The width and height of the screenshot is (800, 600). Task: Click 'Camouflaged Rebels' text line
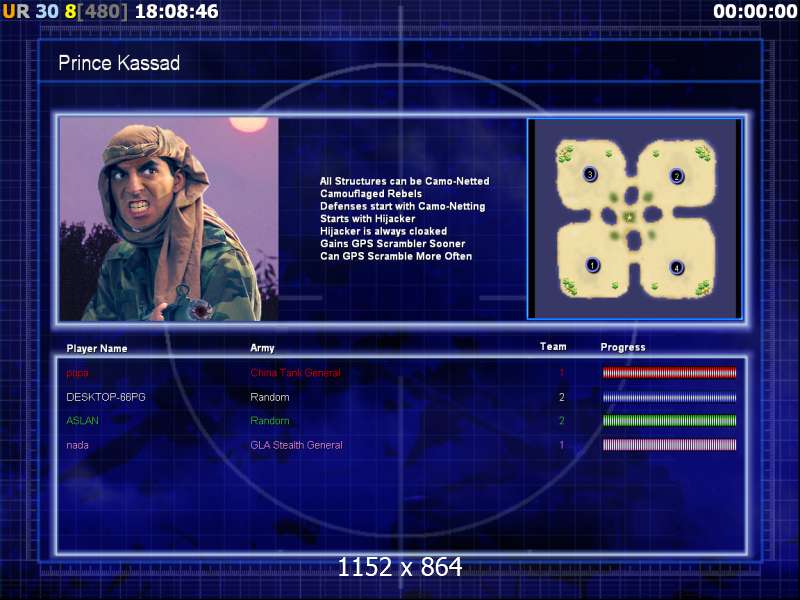371,194
